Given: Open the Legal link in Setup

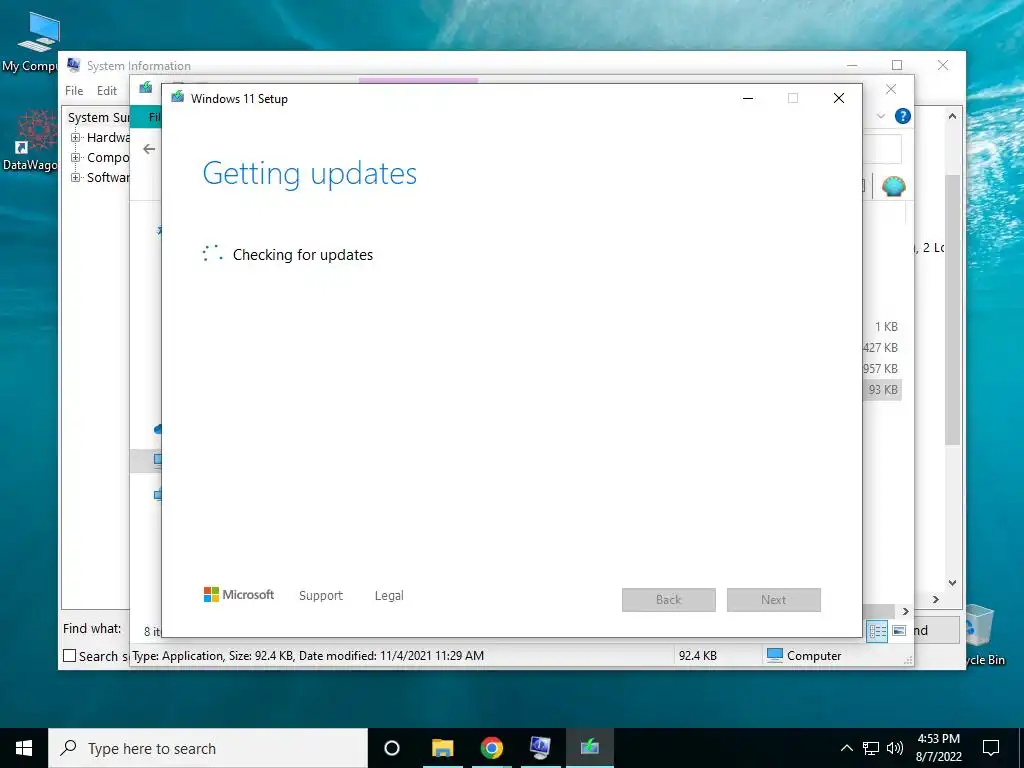Looking at the screenshot, I should (389, 596).
